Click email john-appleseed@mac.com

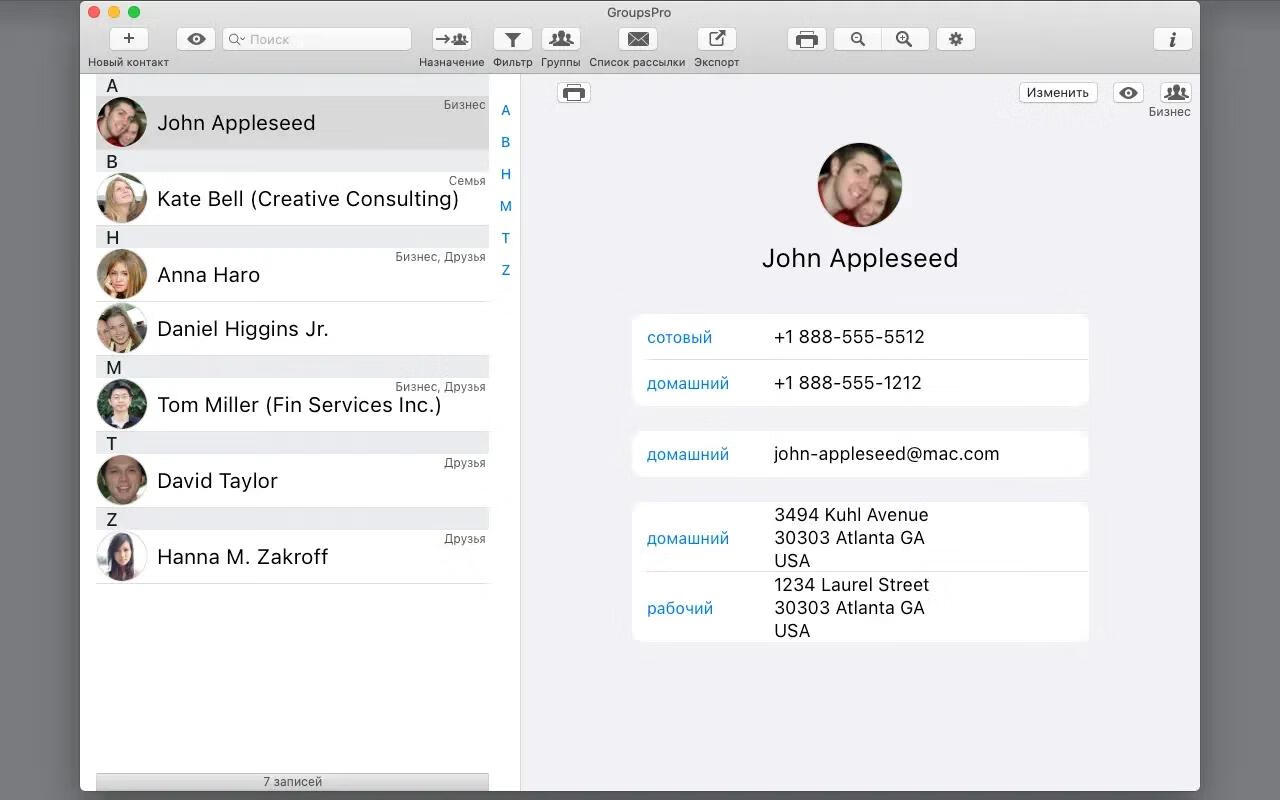point(886,454)
